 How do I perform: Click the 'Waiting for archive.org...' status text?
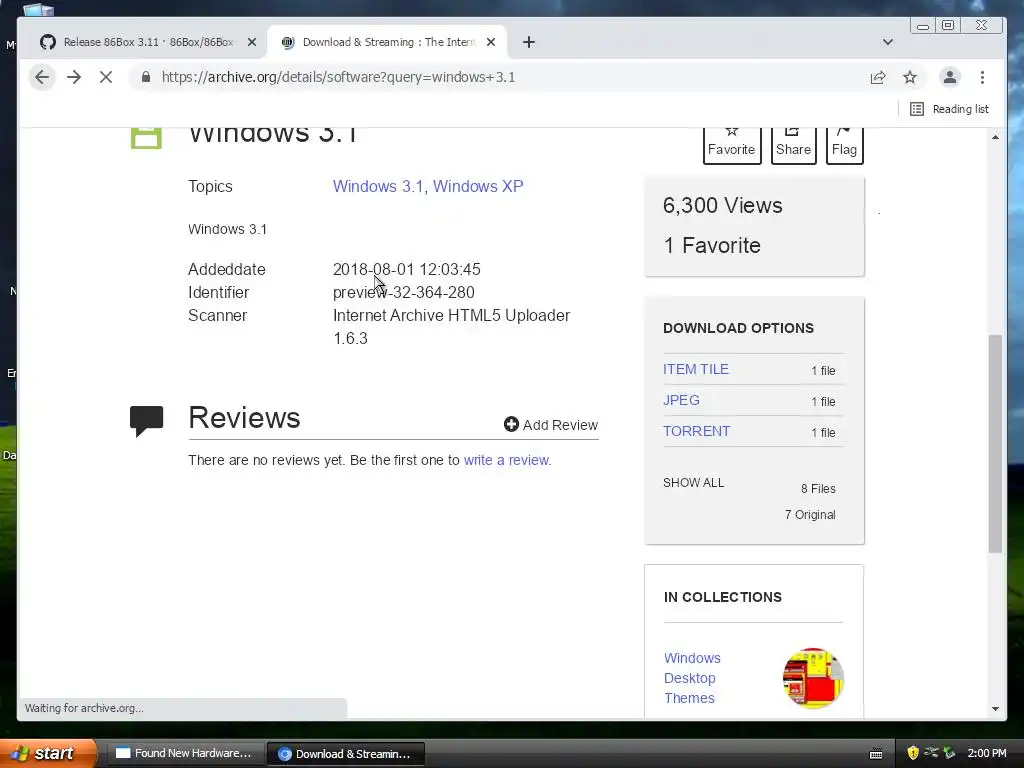point(84,708)
